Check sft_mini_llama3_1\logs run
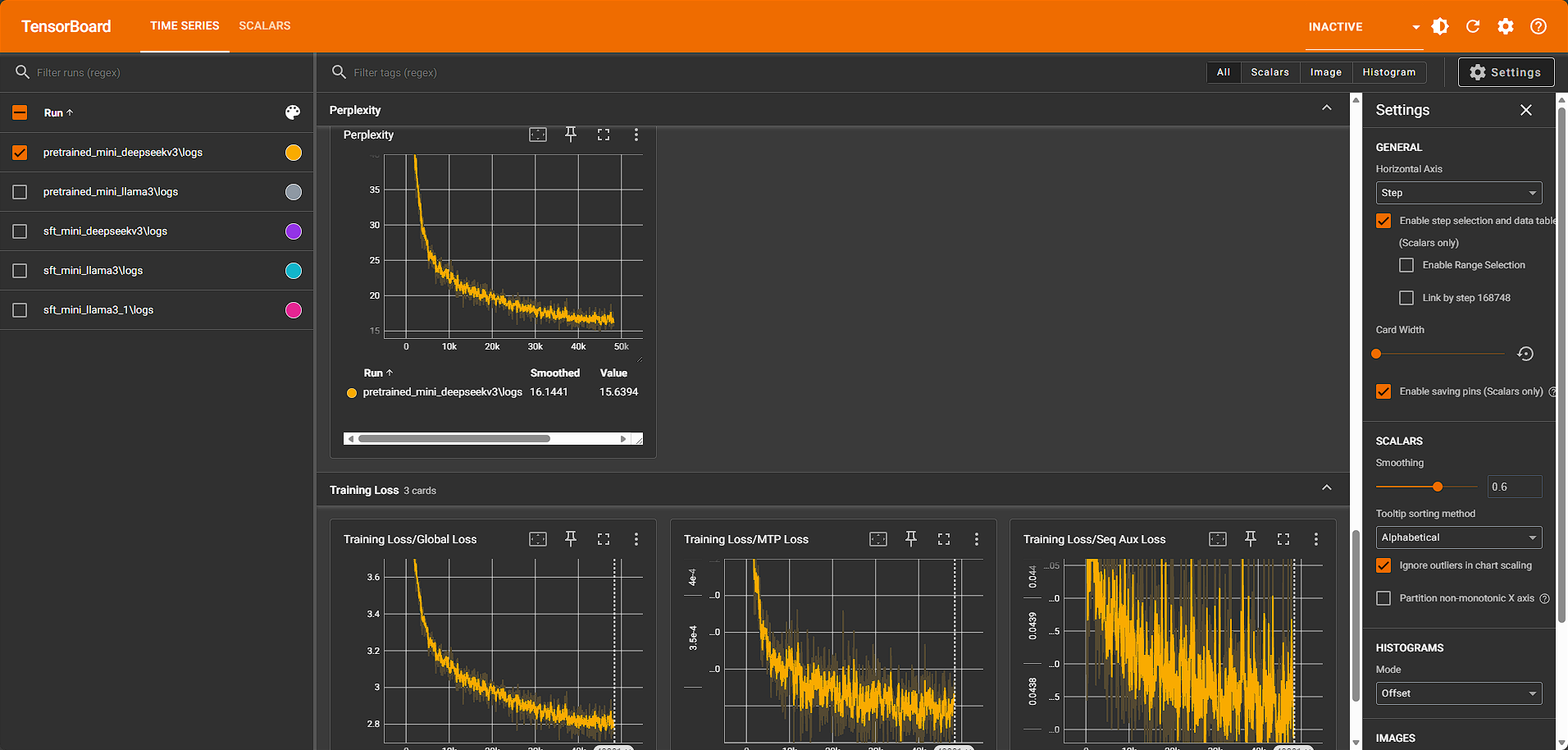 (x=20, y=310)
